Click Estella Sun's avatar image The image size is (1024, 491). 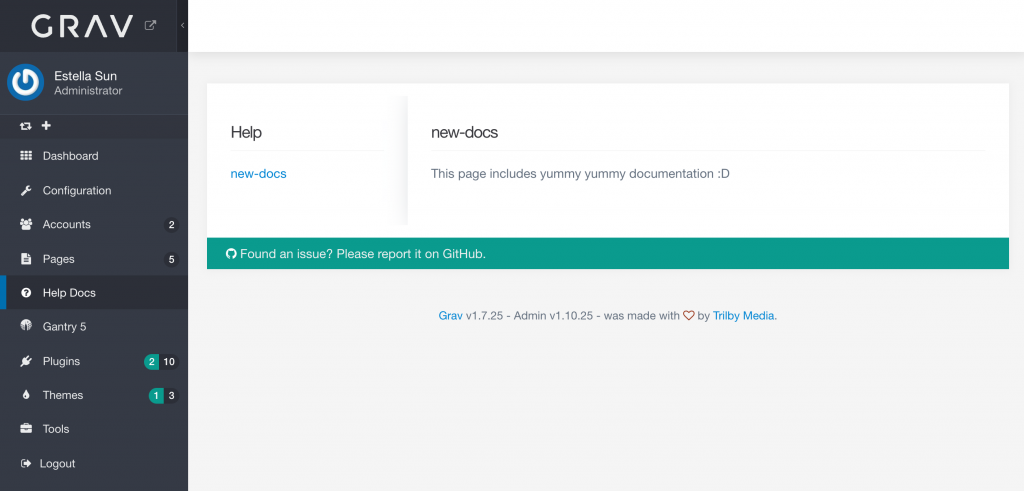click(x=25, y=82)
